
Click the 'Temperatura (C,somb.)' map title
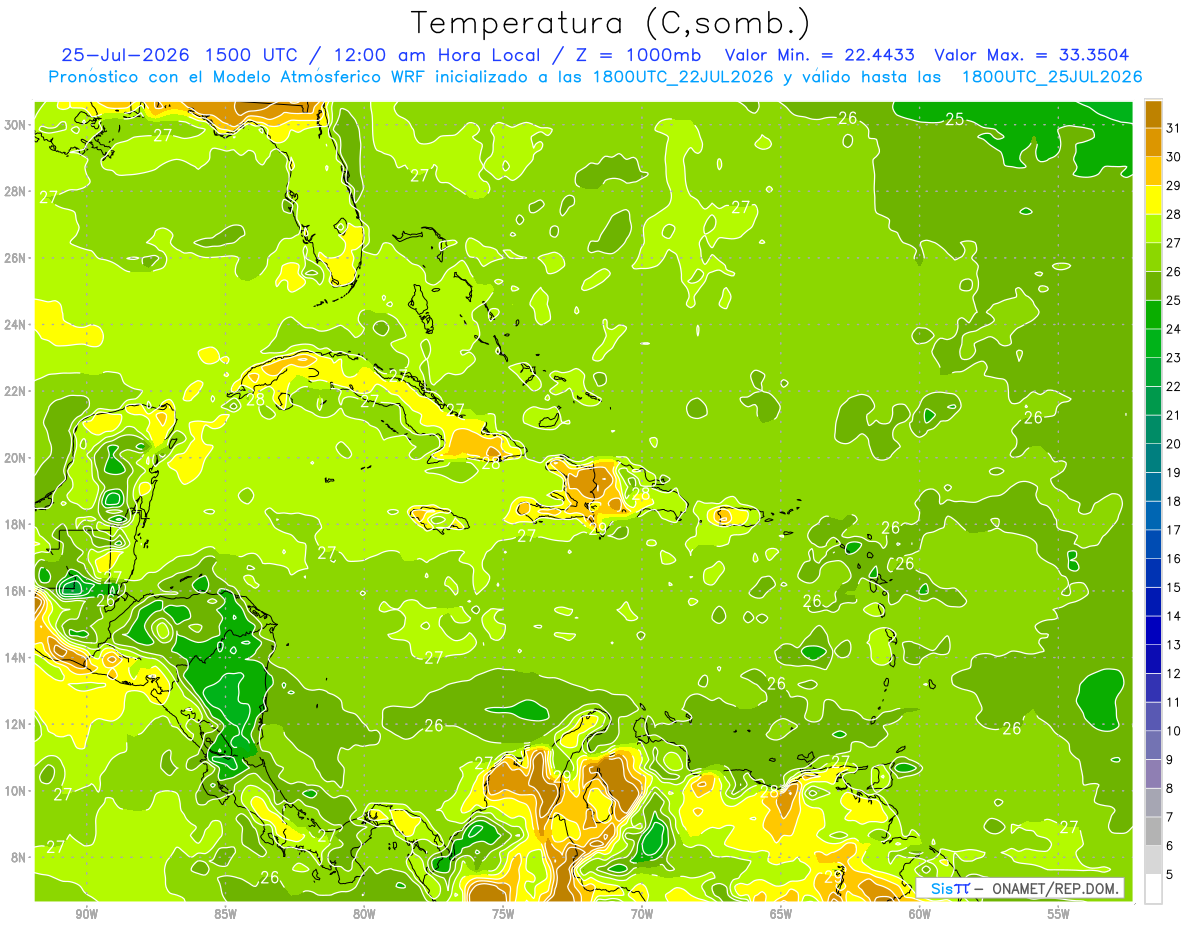click(x=612, y=23)
